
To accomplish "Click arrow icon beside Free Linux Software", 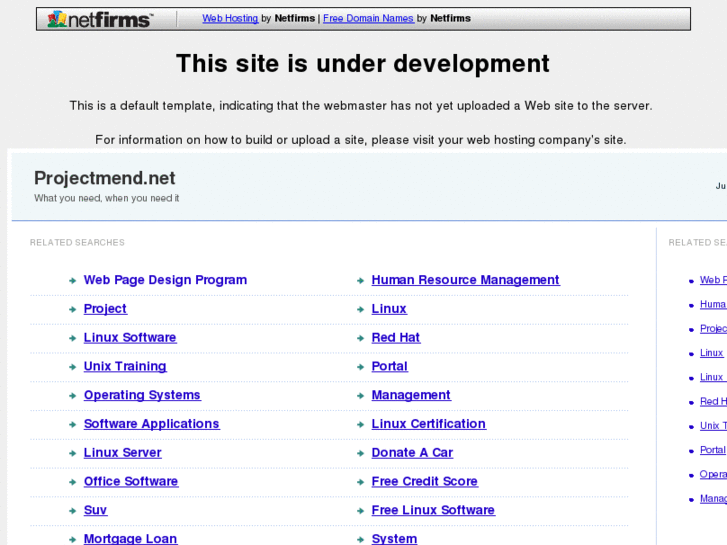I will pos(360,511).
